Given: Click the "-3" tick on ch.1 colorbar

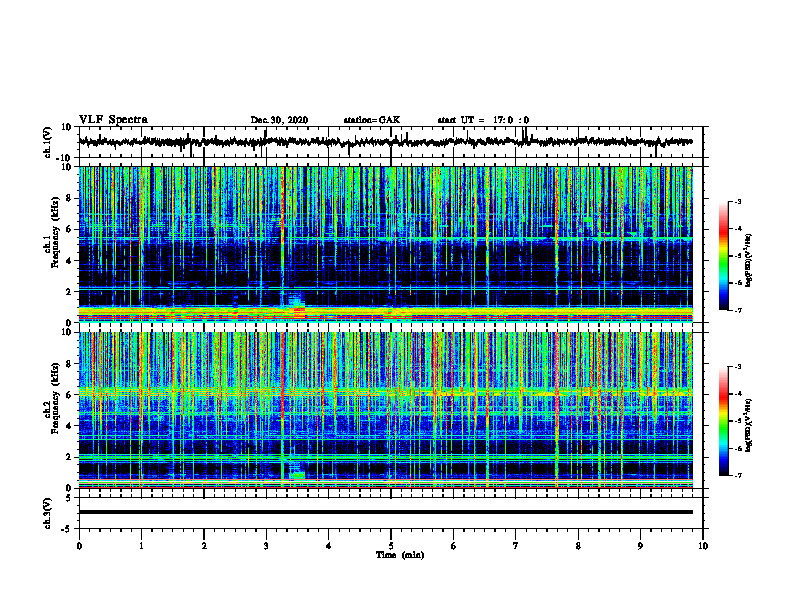Looking at the screenshot, I should (x=737, y=201).
